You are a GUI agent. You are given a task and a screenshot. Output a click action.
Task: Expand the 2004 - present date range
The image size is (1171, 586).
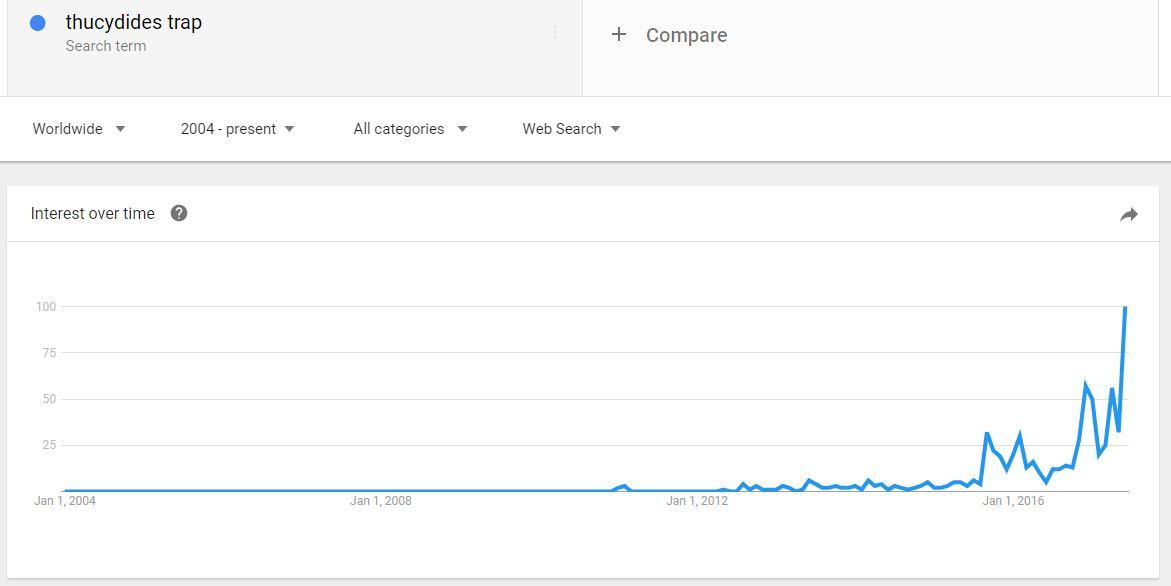237,128
